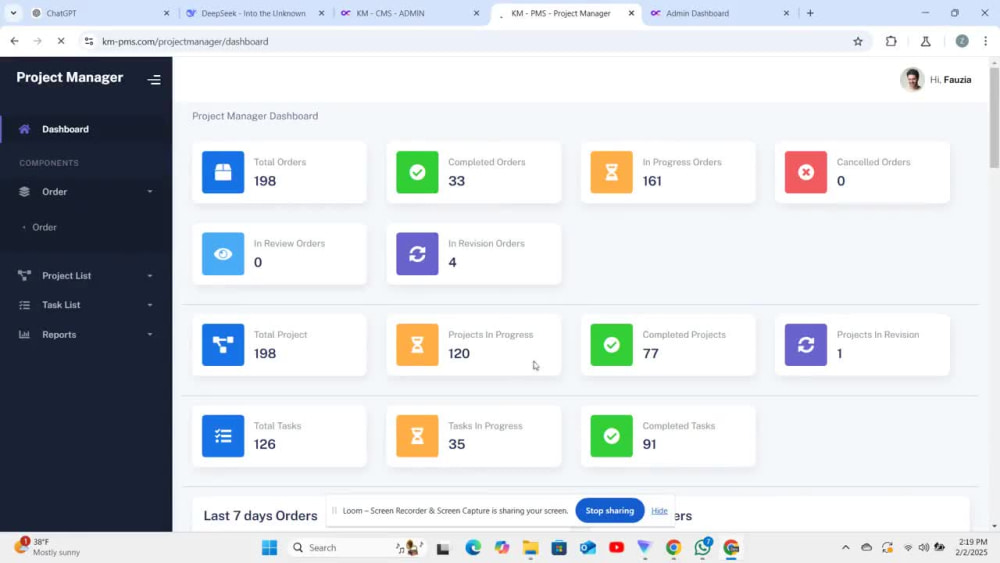Viewport: 1000px width, 563px height.
Task: Open the Windows Start menu
Action: click(270, 547)
